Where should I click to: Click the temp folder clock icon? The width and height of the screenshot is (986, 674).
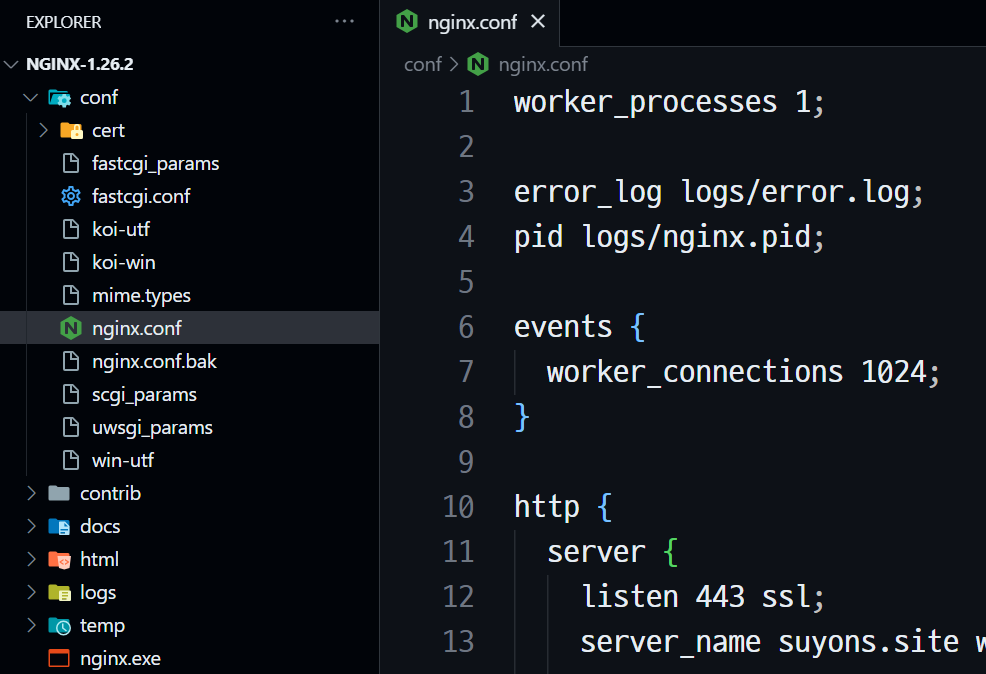pyautogui.click(x=59, y=626)
